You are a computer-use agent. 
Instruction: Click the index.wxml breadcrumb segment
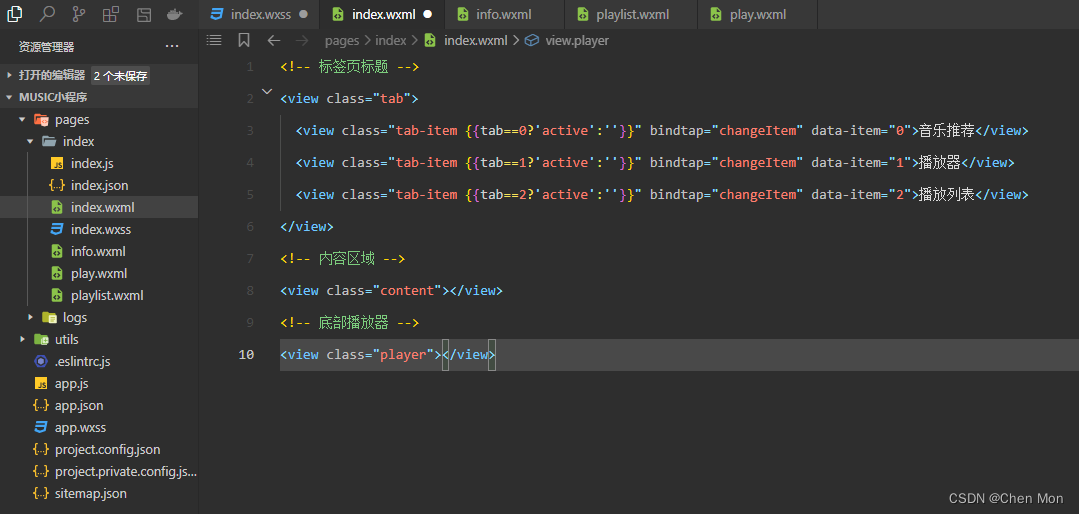point(476,41)
